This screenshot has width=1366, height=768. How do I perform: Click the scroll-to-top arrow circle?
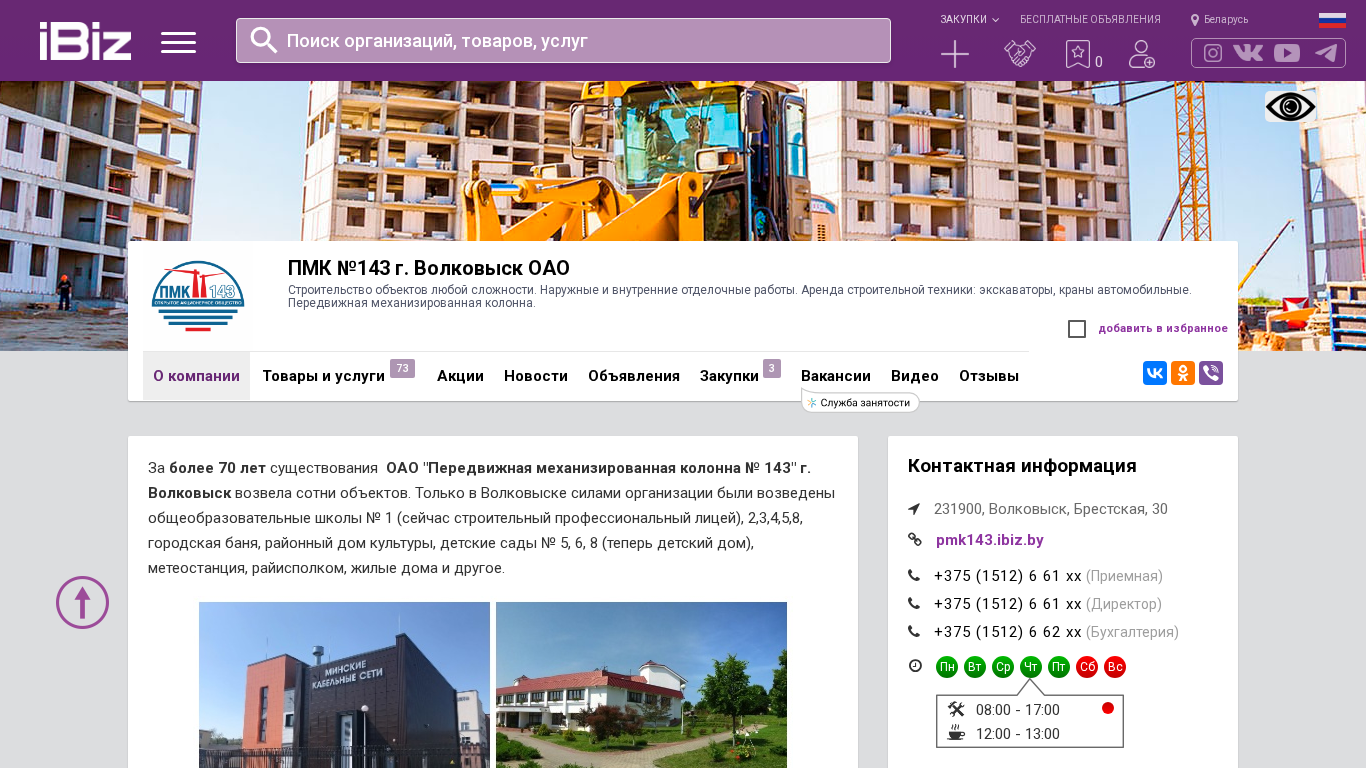(x=82, y=602)
